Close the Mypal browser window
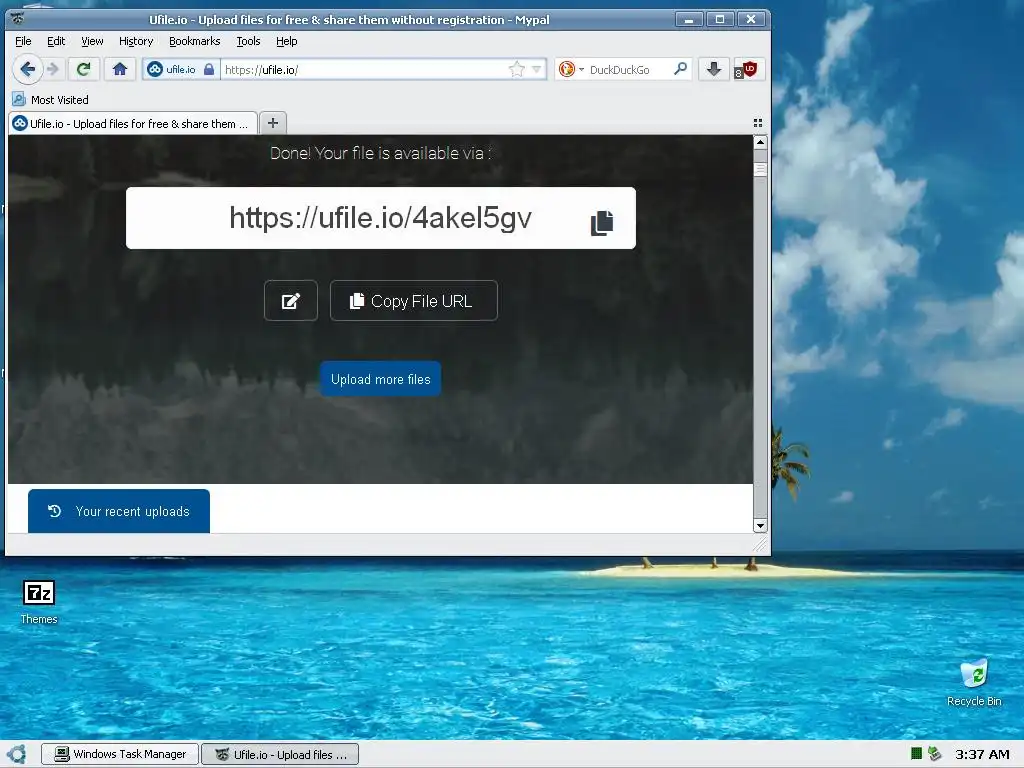 (x=751, y=20)
